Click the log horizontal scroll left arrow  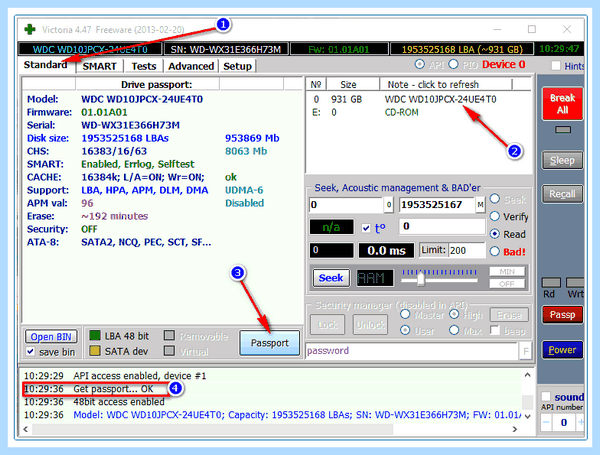point(26,429)
